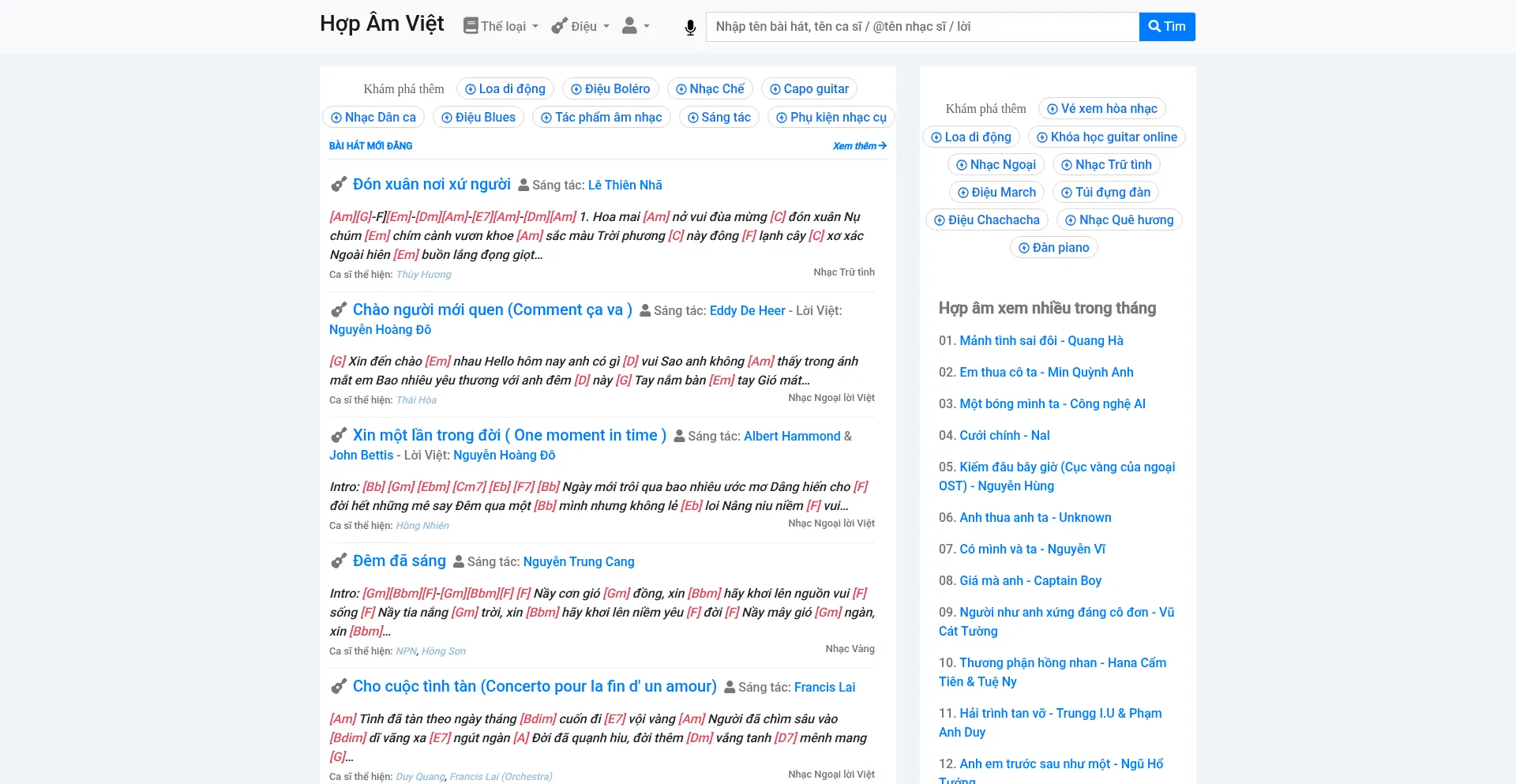Click composer person icon before Francis Lai

pos(730,688)
